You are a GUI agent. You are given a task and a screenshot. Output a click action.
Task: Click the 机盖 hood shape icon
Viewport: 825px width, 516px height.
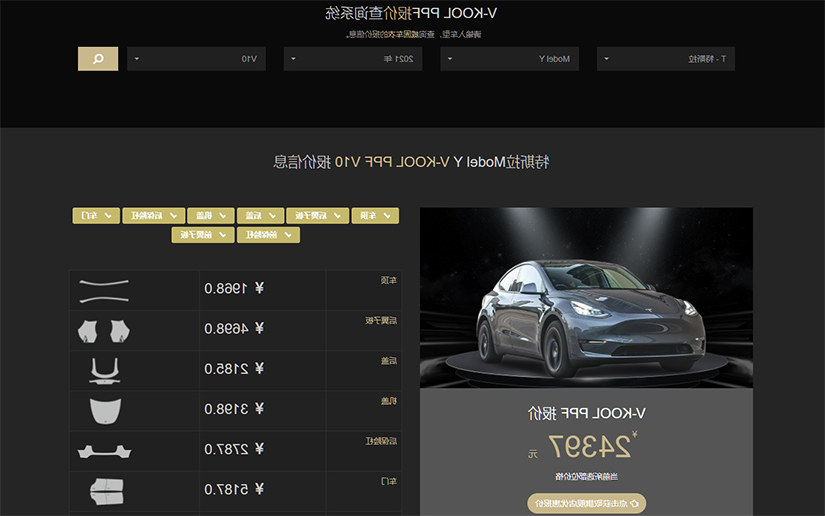[105, 411]
